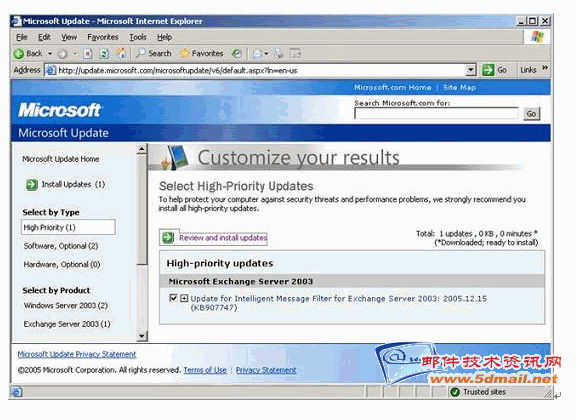
Task: Click the green Install Updates arrow icon
Action: pos(32,184)
